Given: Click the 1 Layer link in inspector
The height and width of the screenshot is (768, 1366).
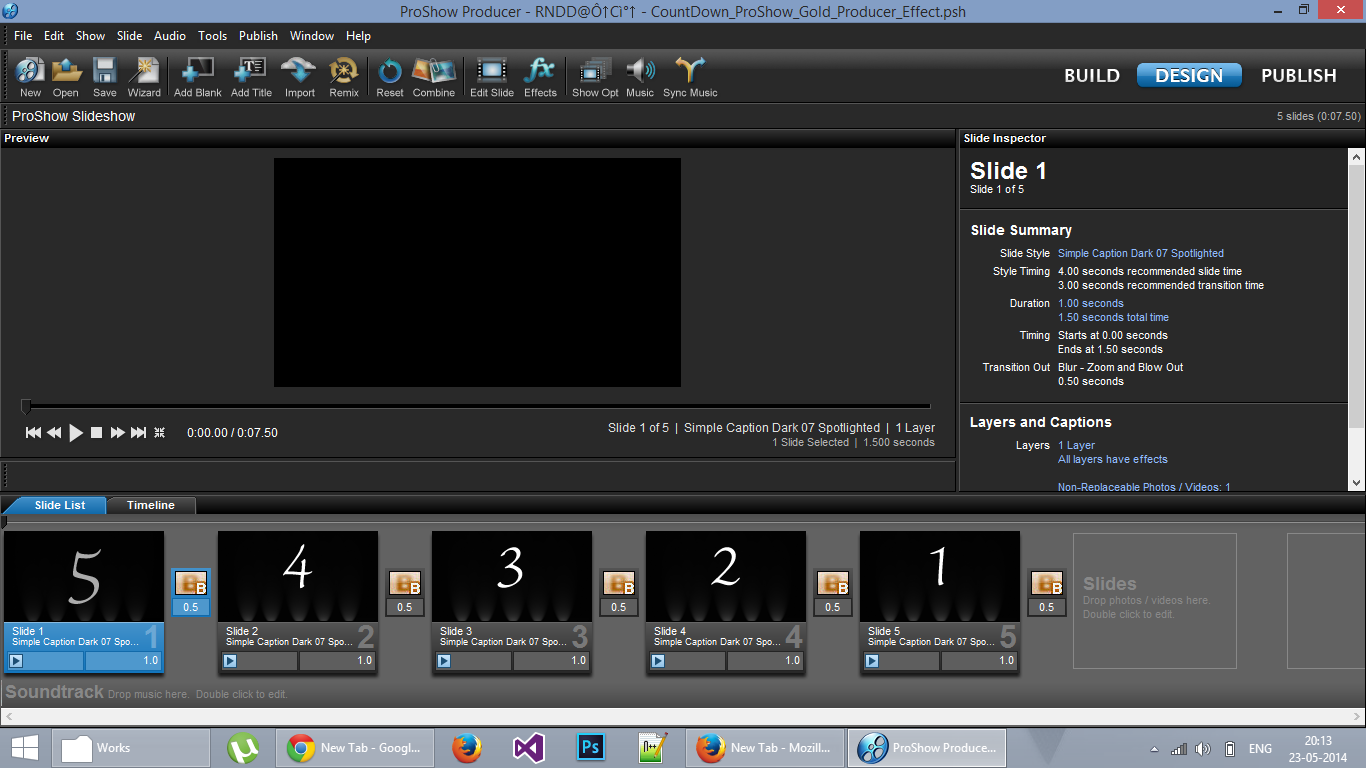Looking at the screenshot, I should (x=1076, y=445).
